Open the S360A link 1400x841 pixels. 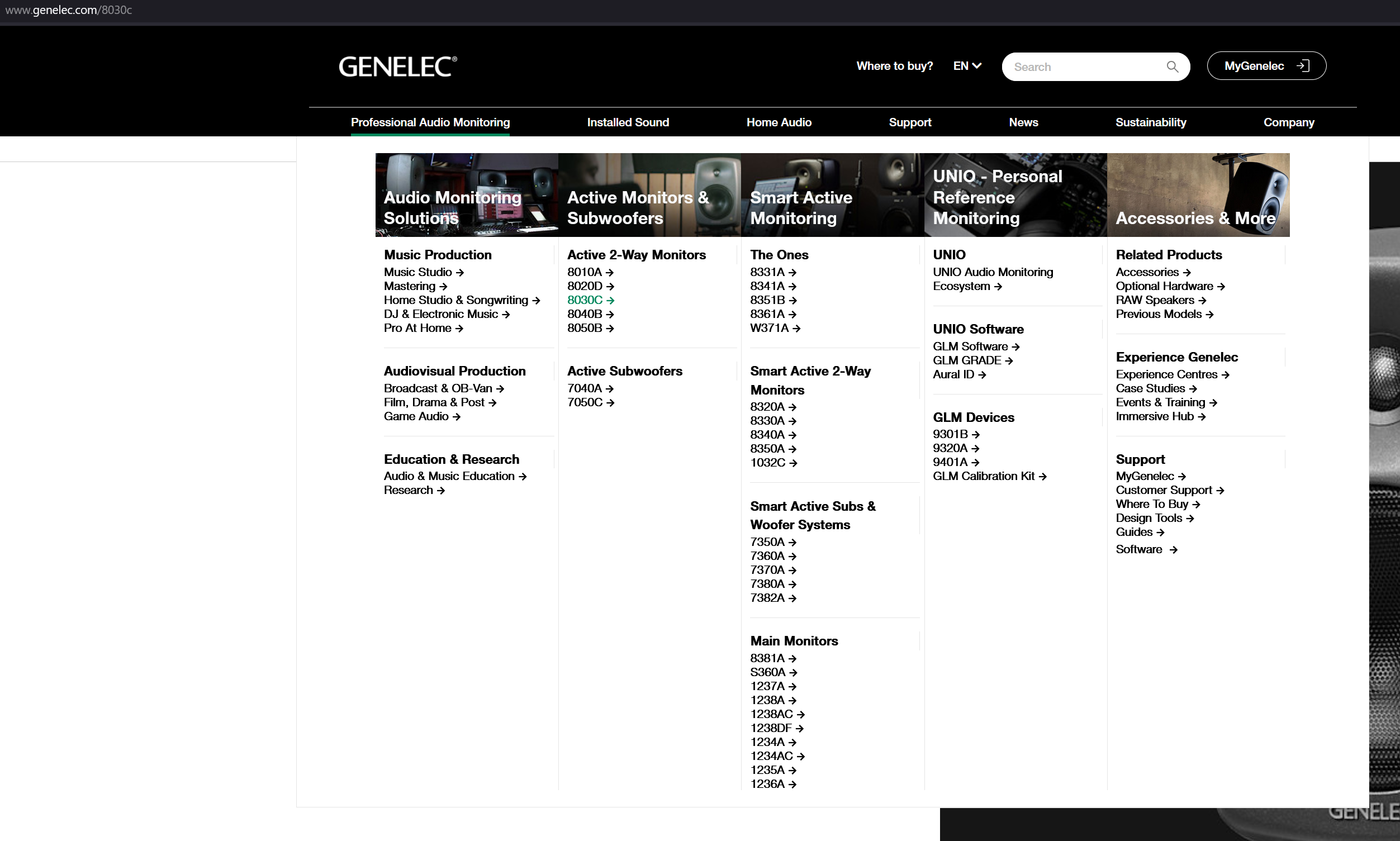point(773,672)
